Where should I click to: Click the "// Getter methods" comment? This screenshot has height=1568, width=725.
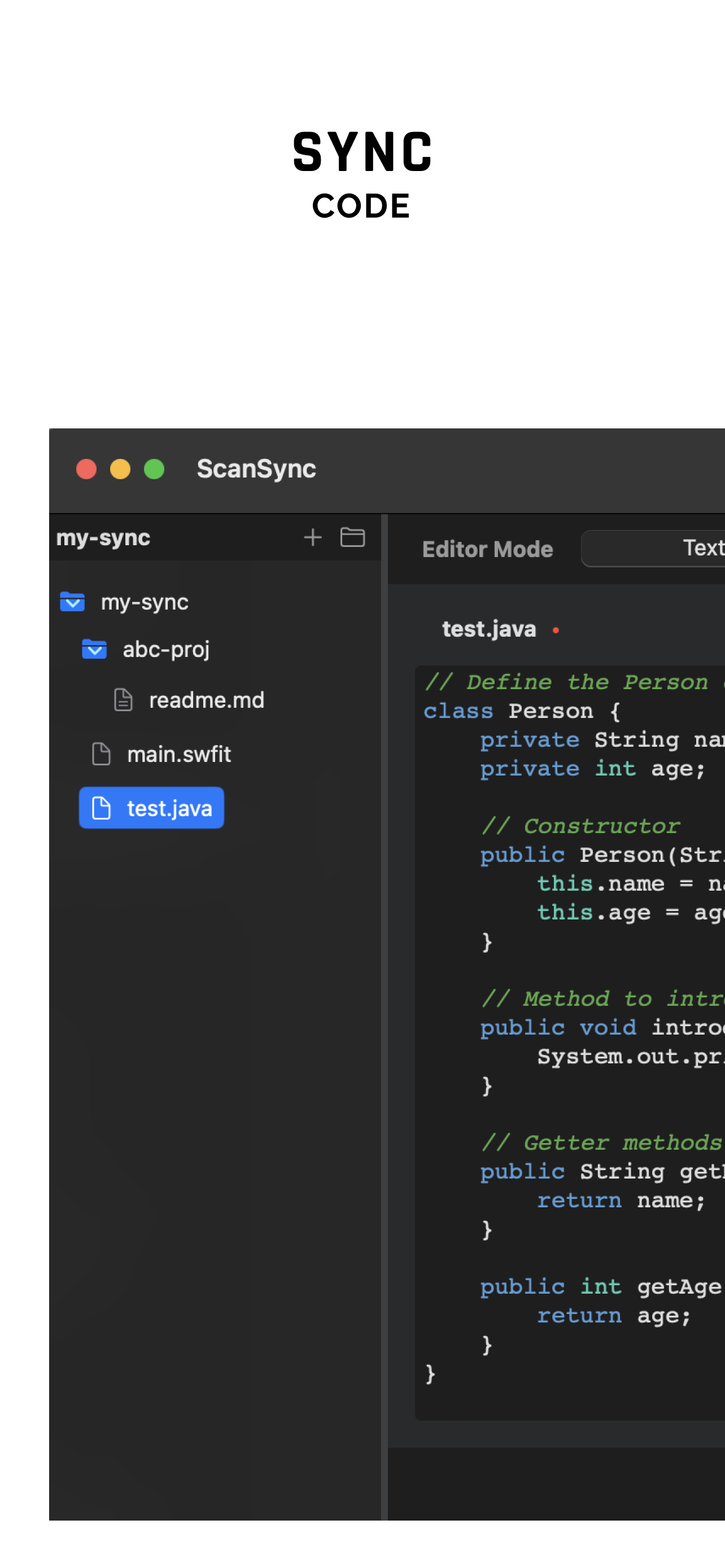pos(601,1142)
